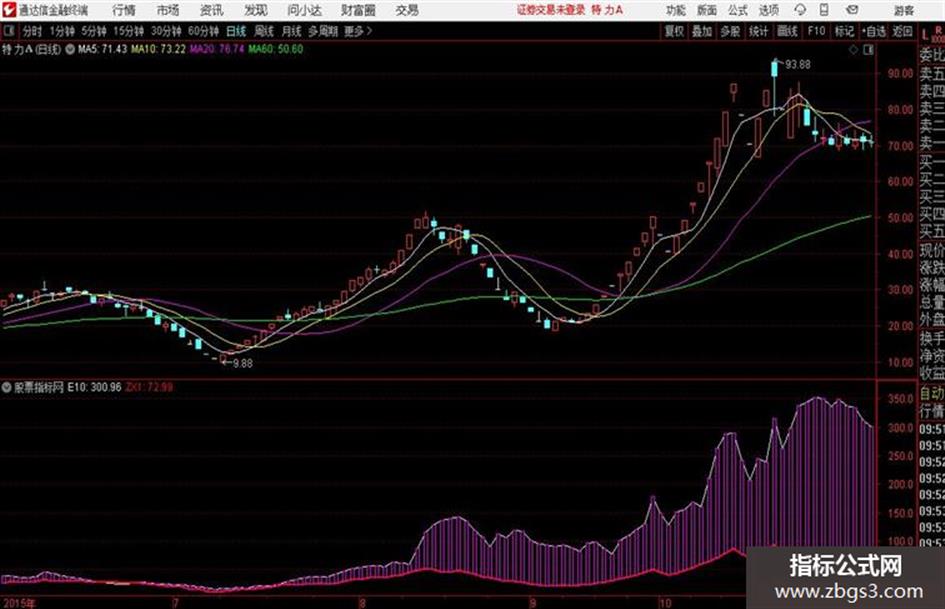Click the 标记 mark button
The width and height of the screenshot is (945, 609).
coord(844,31)
